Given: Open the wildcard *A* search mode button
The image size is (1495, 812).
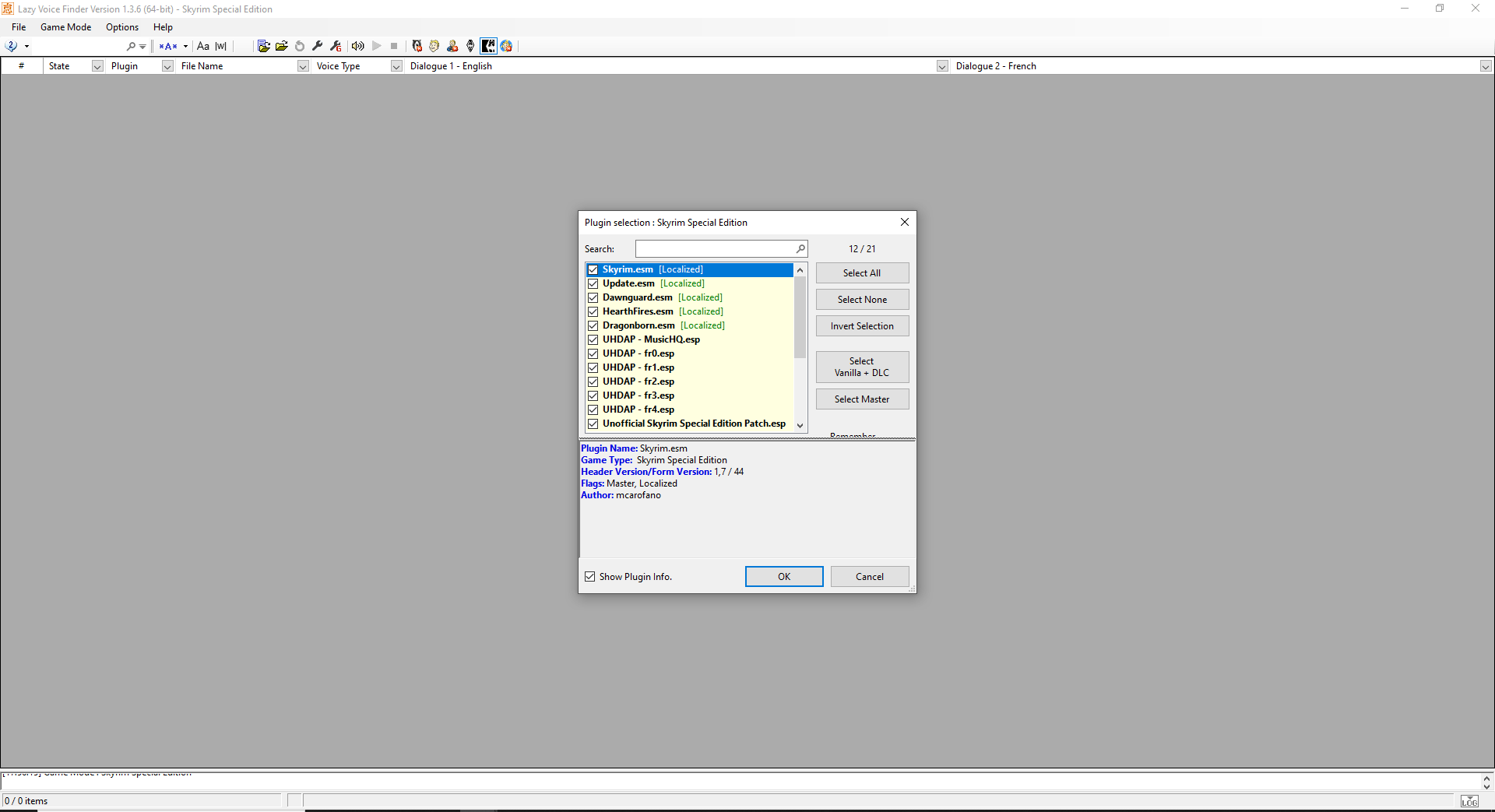Looking at the screenshot, I should pyautogui.click(x=168, y=46).
